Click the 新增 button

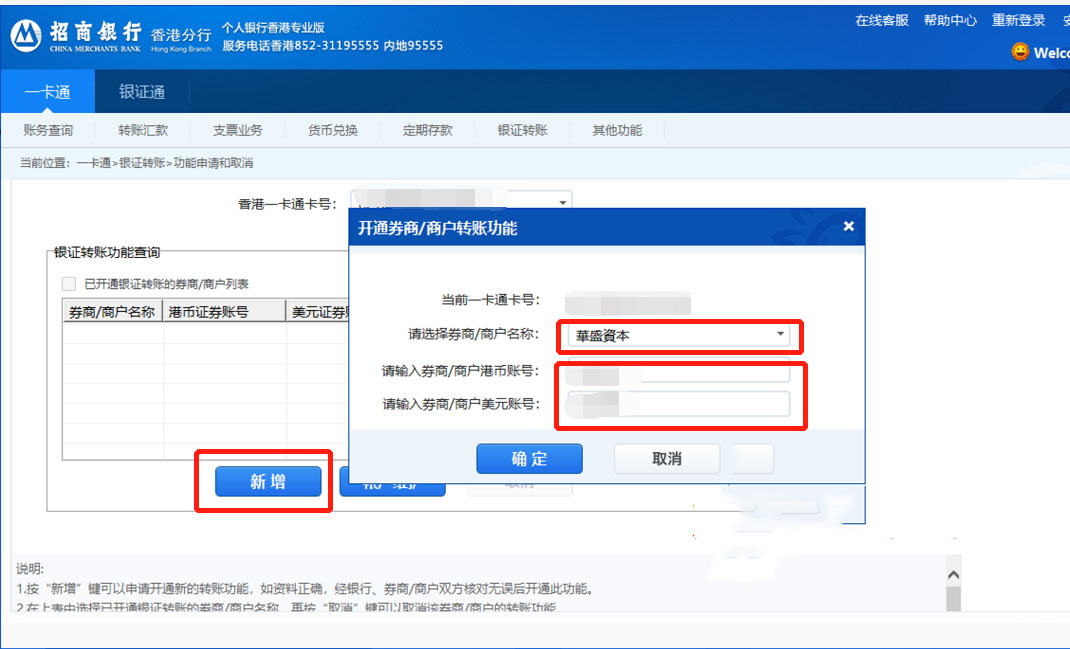tap(268, 481)
